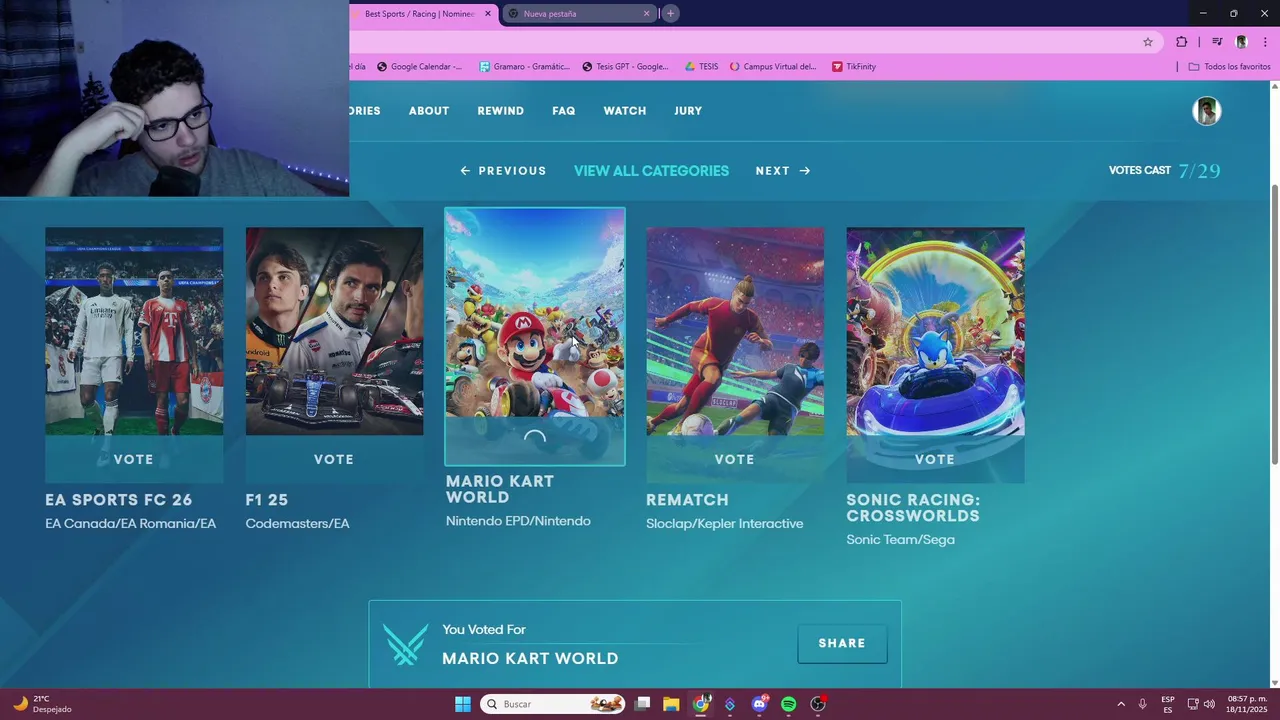The image size is (1280, 720).
Task: Click the Chrome icon on the taskbar
Action: tap(701, 704)
